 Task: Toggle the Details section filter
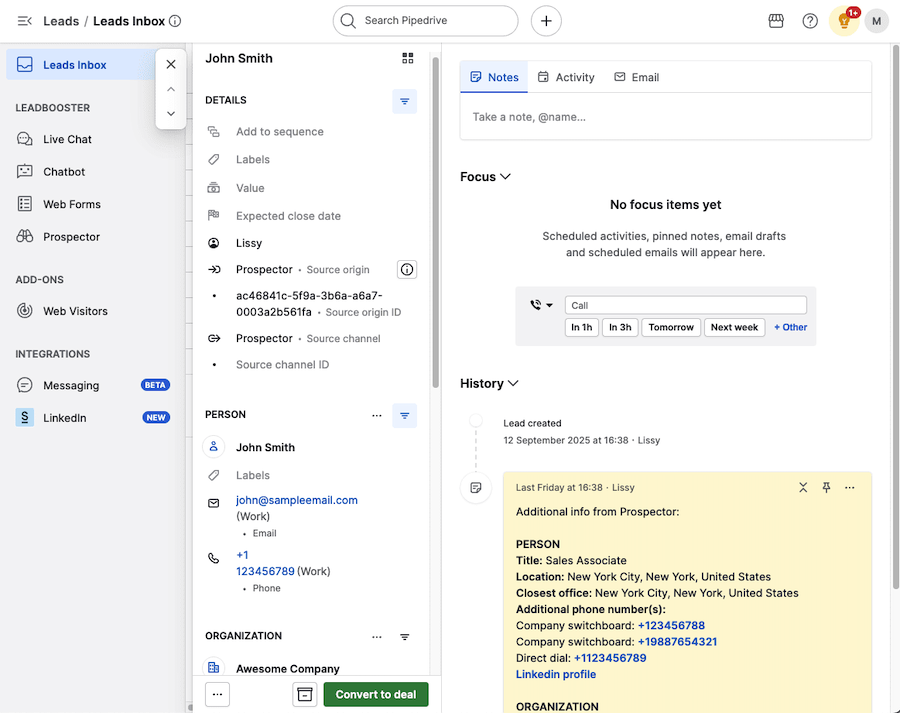[405, 101]
